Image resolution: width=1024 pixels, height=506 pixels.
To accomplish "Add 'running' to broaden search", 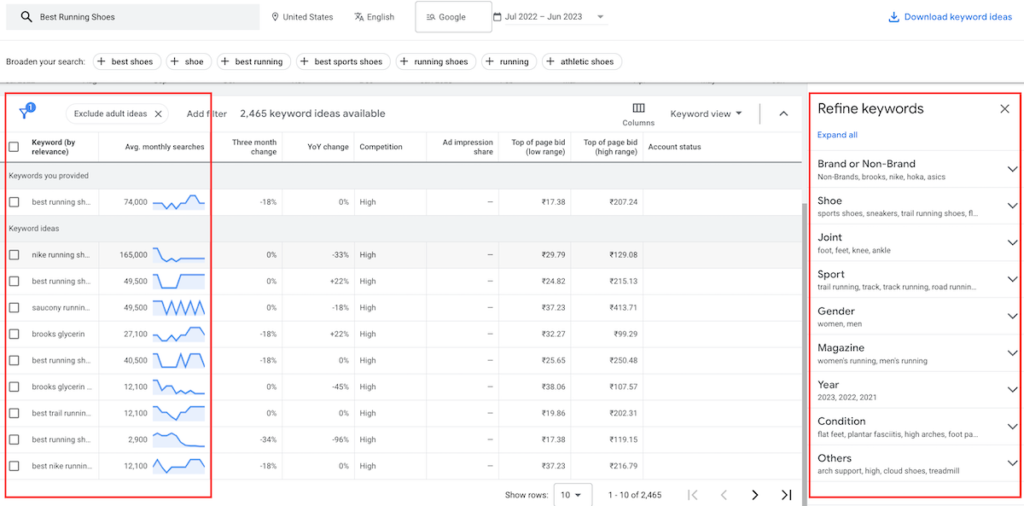I will (x=509, y=61).
